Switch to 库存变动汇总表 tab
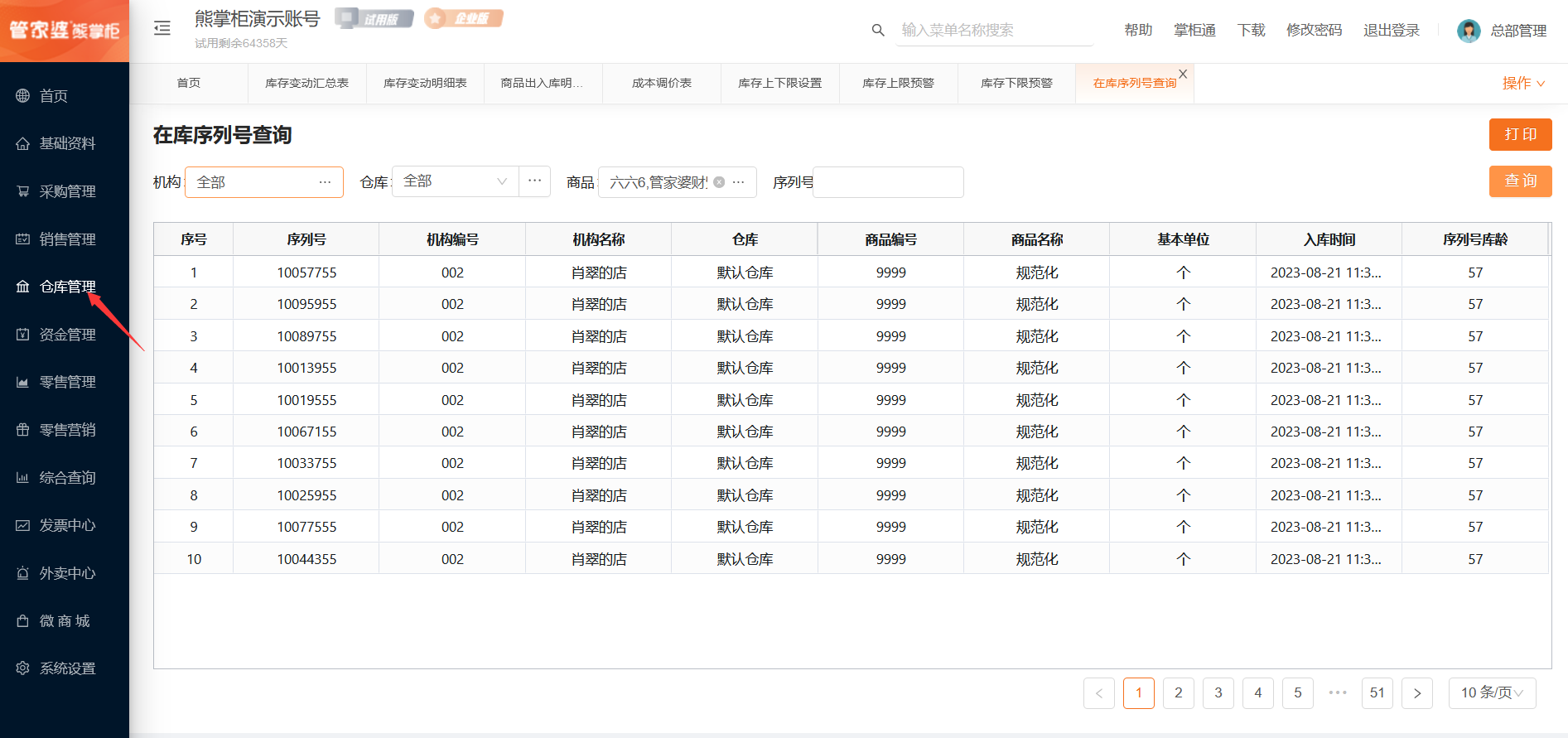 pyautogui.click(x=306, y=83)
